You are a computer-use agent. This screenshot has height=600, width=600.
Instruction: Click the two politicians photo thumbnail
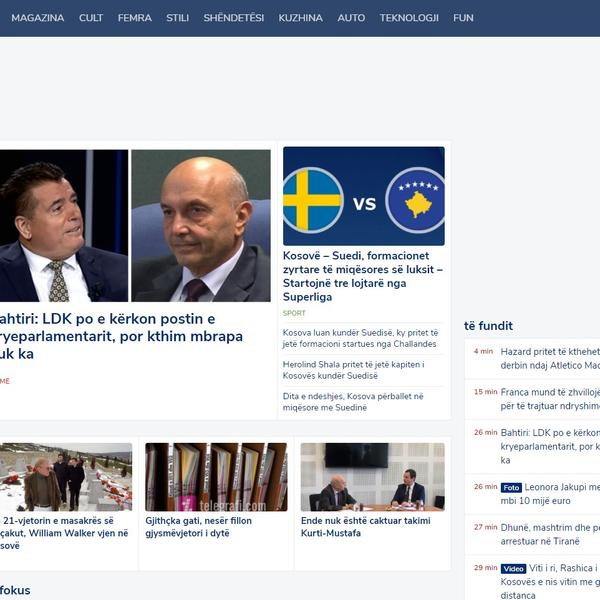point(134,225)
